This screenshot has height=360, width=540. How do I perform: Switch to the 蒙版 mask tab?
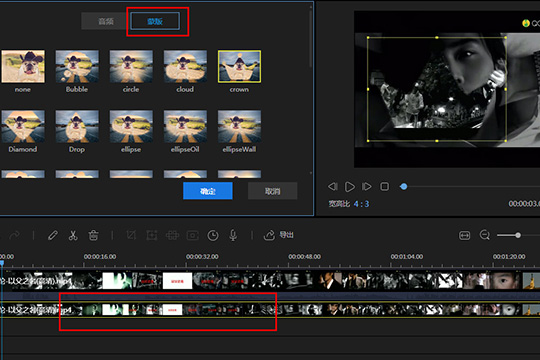(155, 21)
